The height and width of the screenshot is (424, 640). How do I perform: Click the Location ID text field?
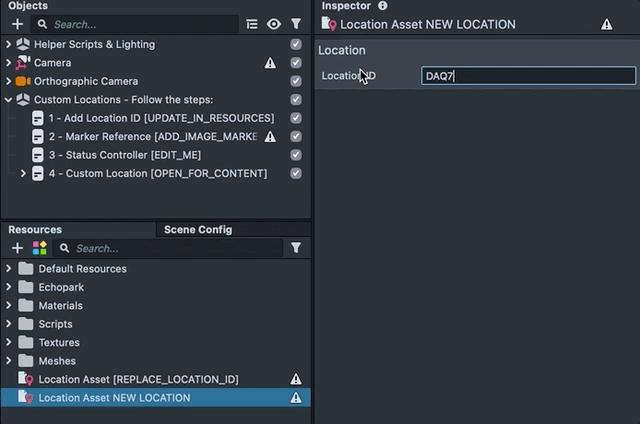(x=528, y=76)
